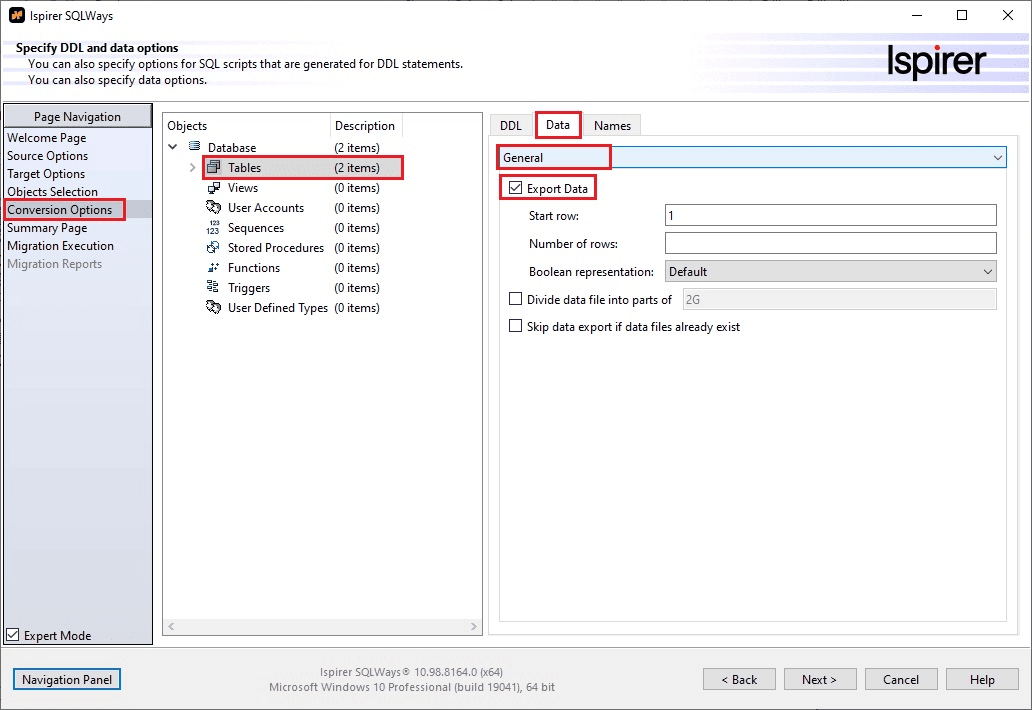The image size is (1032, 710).
Task: Click the Tables icon in Objects tree
Action: click(x=213, y=168)
